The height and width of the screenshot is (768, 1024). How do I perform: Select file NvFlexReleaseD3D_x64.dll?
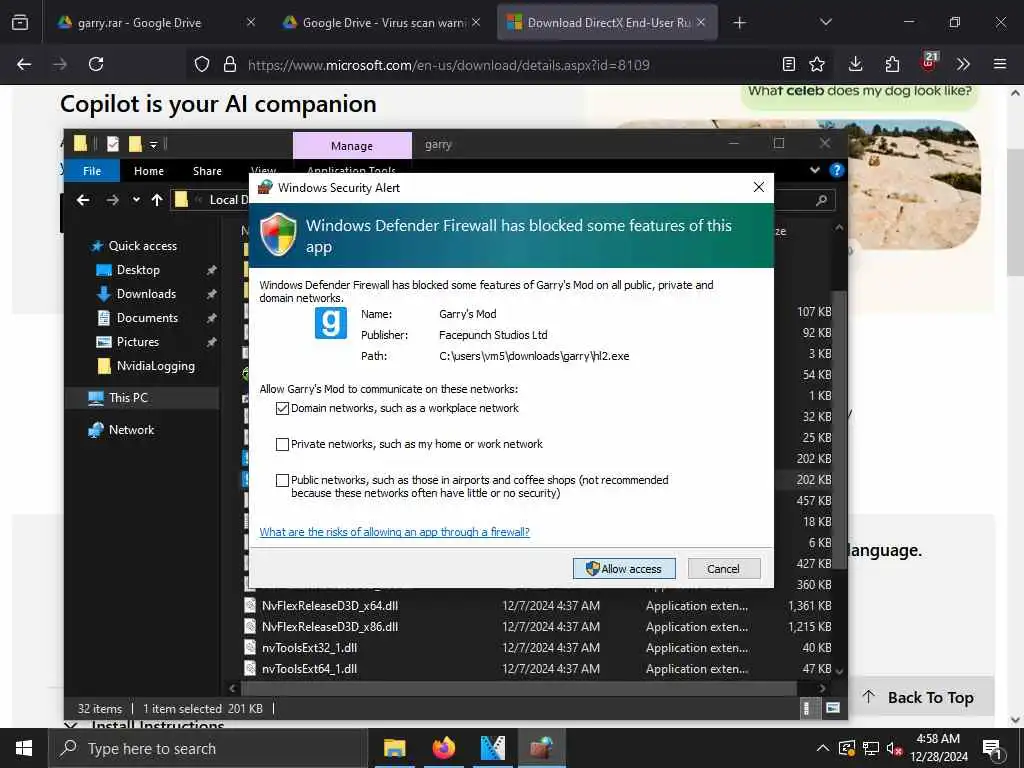click(x=330, y=605)
